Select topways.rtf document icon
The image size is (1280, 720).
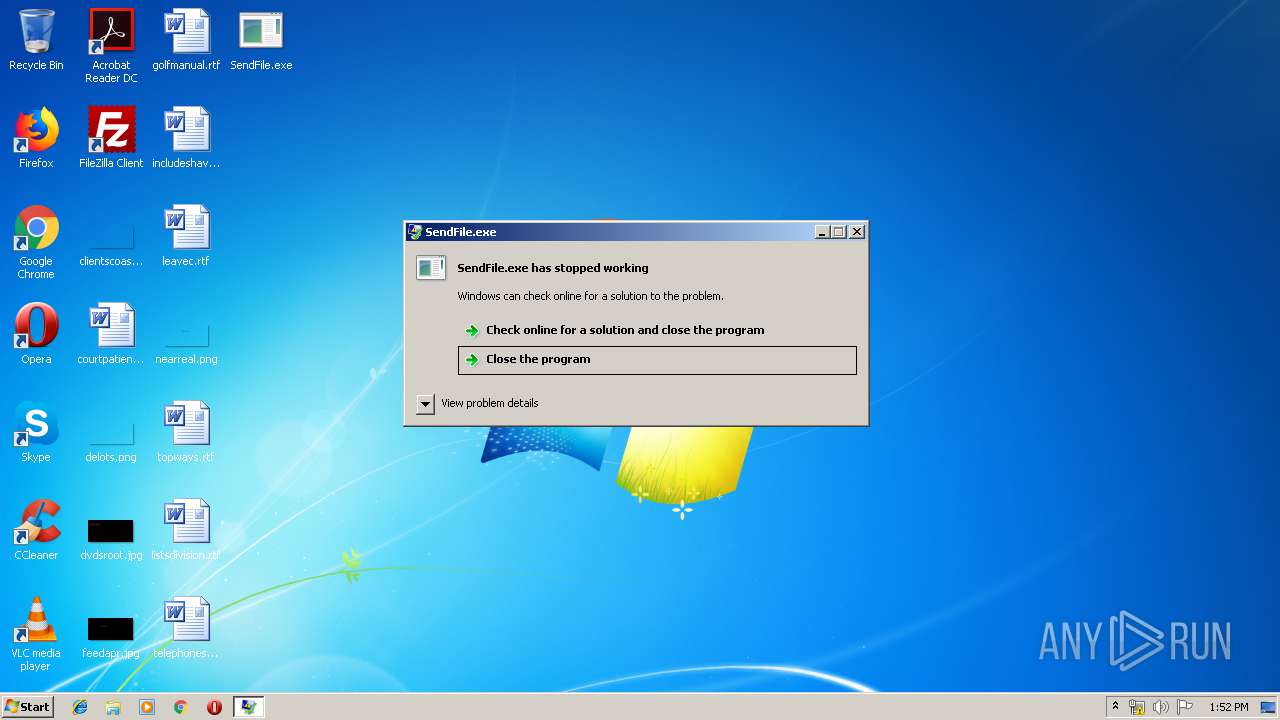[x=186, y=432]
